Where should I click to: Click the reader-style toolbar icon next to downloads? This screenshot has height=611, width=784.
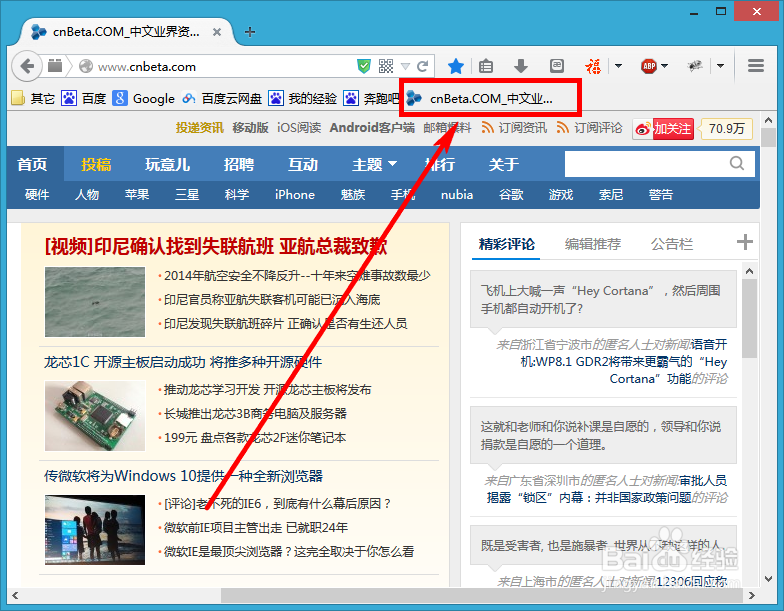[x=556, y=66]
